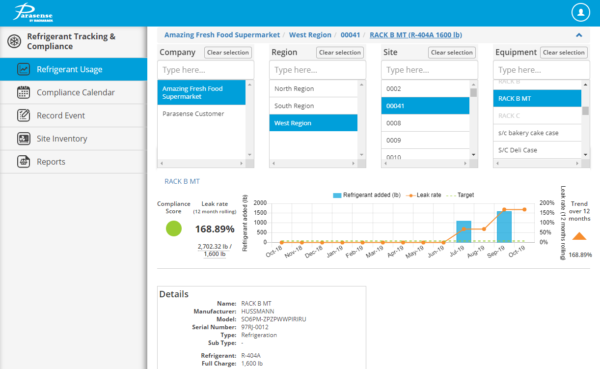Collapse the filter panel with chevron
Screen dimensions: 600x369
point(579,35)
